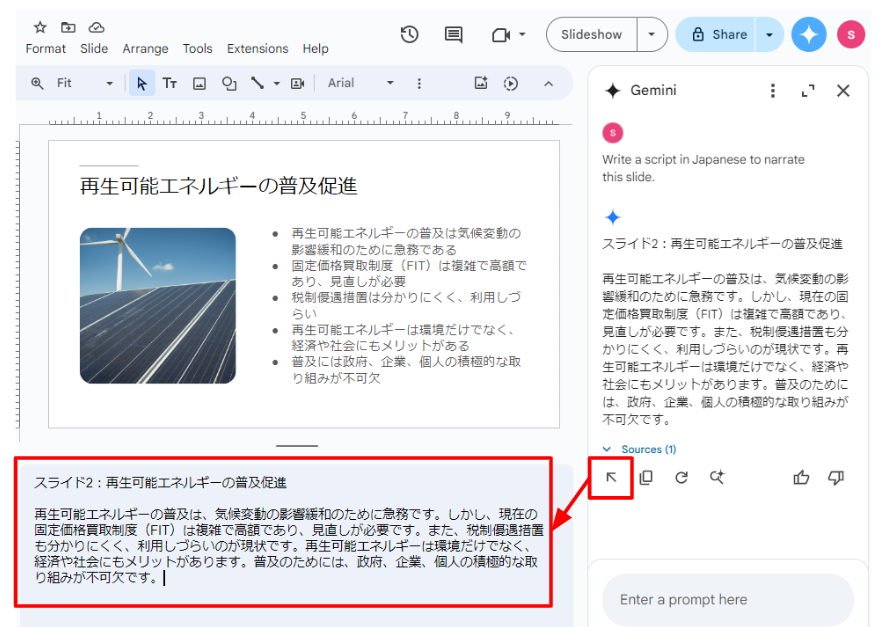The width and height of the screenshot is (880, 627).
Task: Start the Slideshow
Action: coord(592,35)
